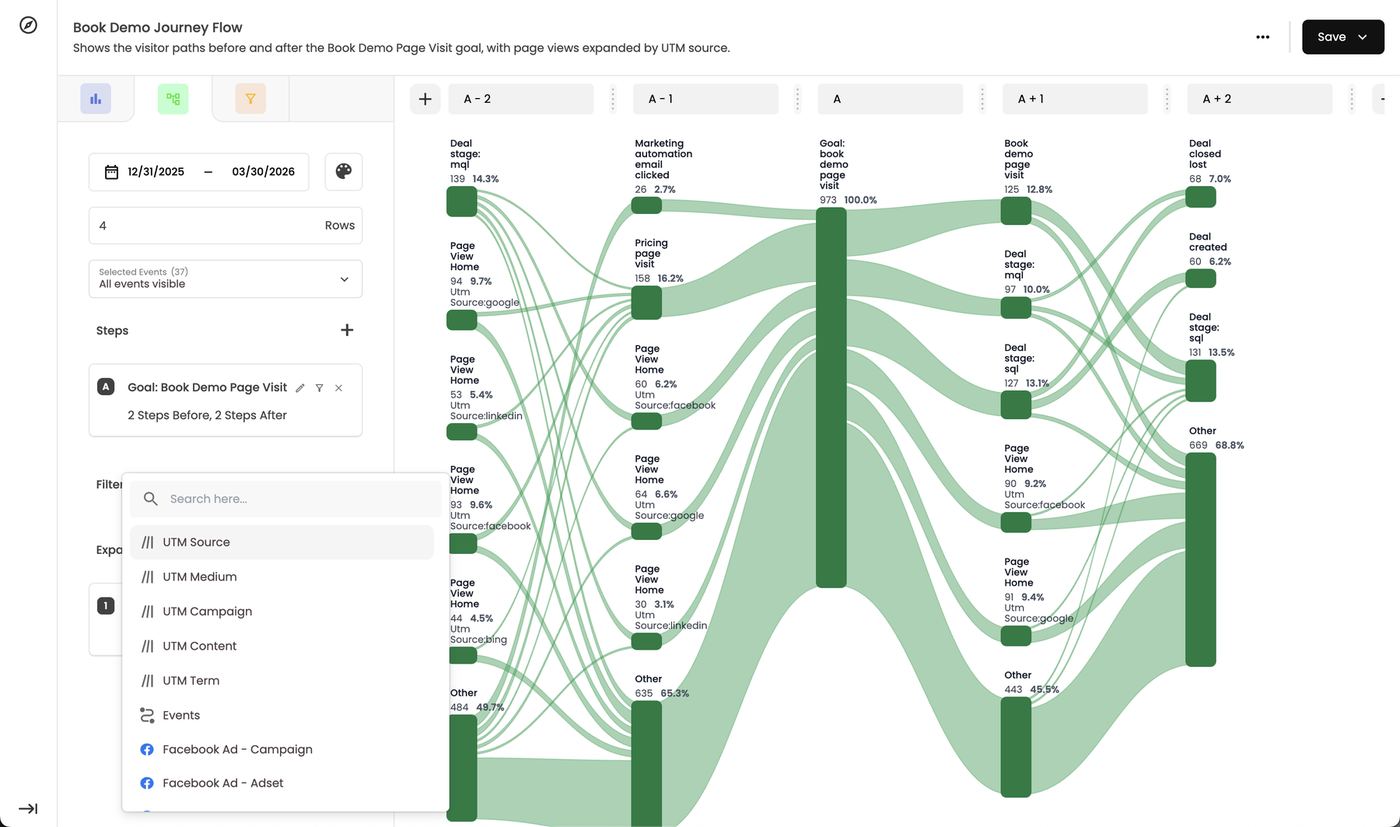Select UTM Source from the list

pyautogui.click(x=282, y=542)
